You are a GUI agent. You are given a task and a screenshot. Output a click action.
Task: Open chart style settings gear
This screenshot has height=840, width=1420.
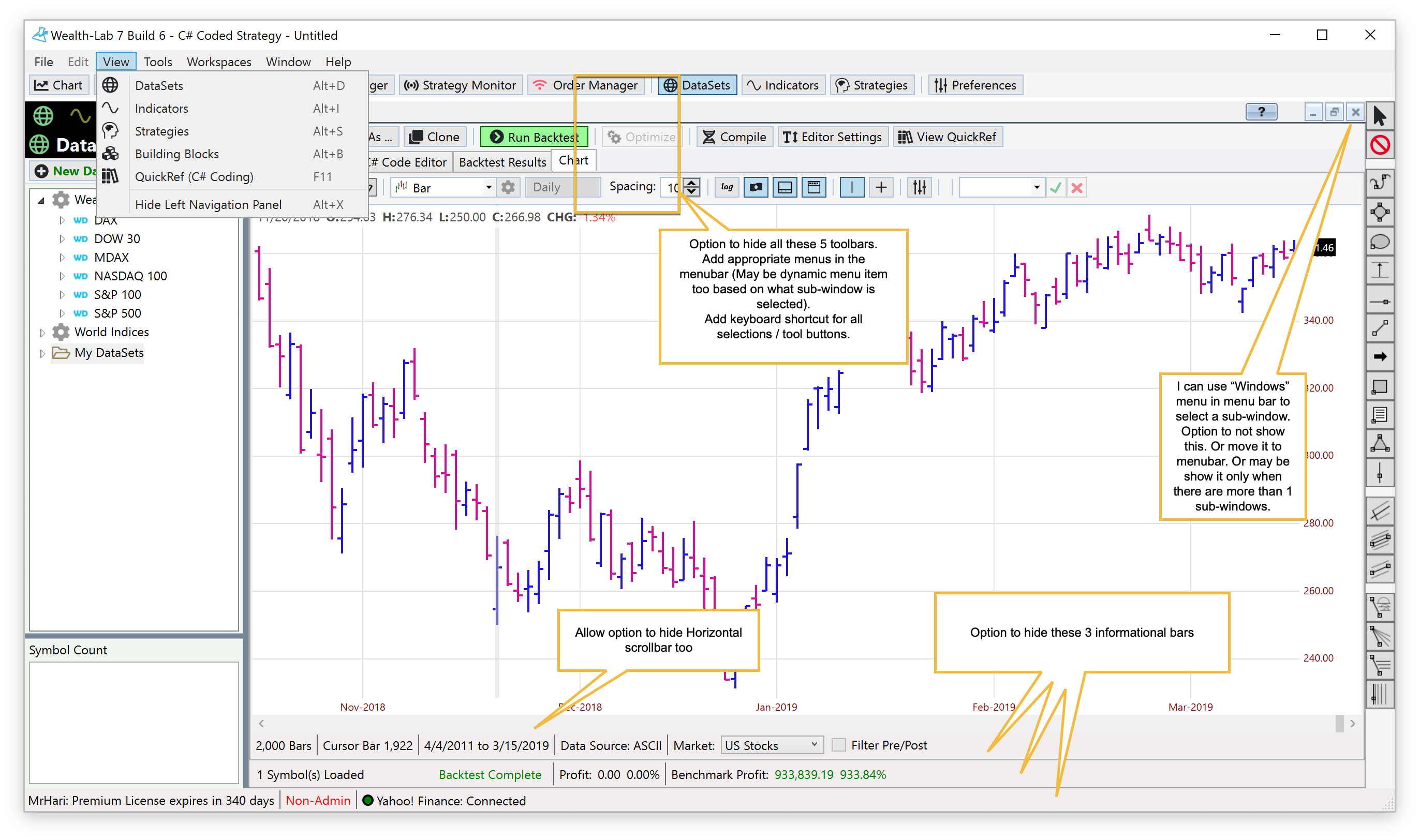(x=508, y=187)
